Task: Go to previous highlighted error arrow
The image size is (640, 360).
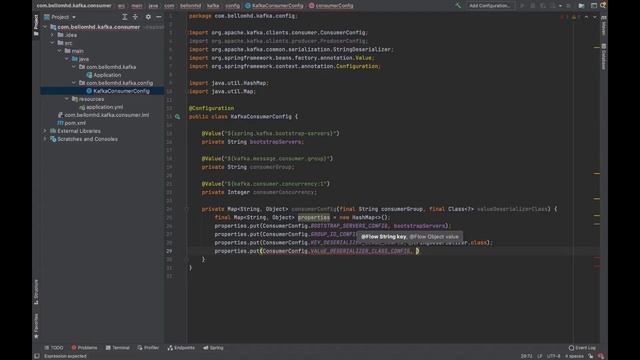Action: point(586,17)
